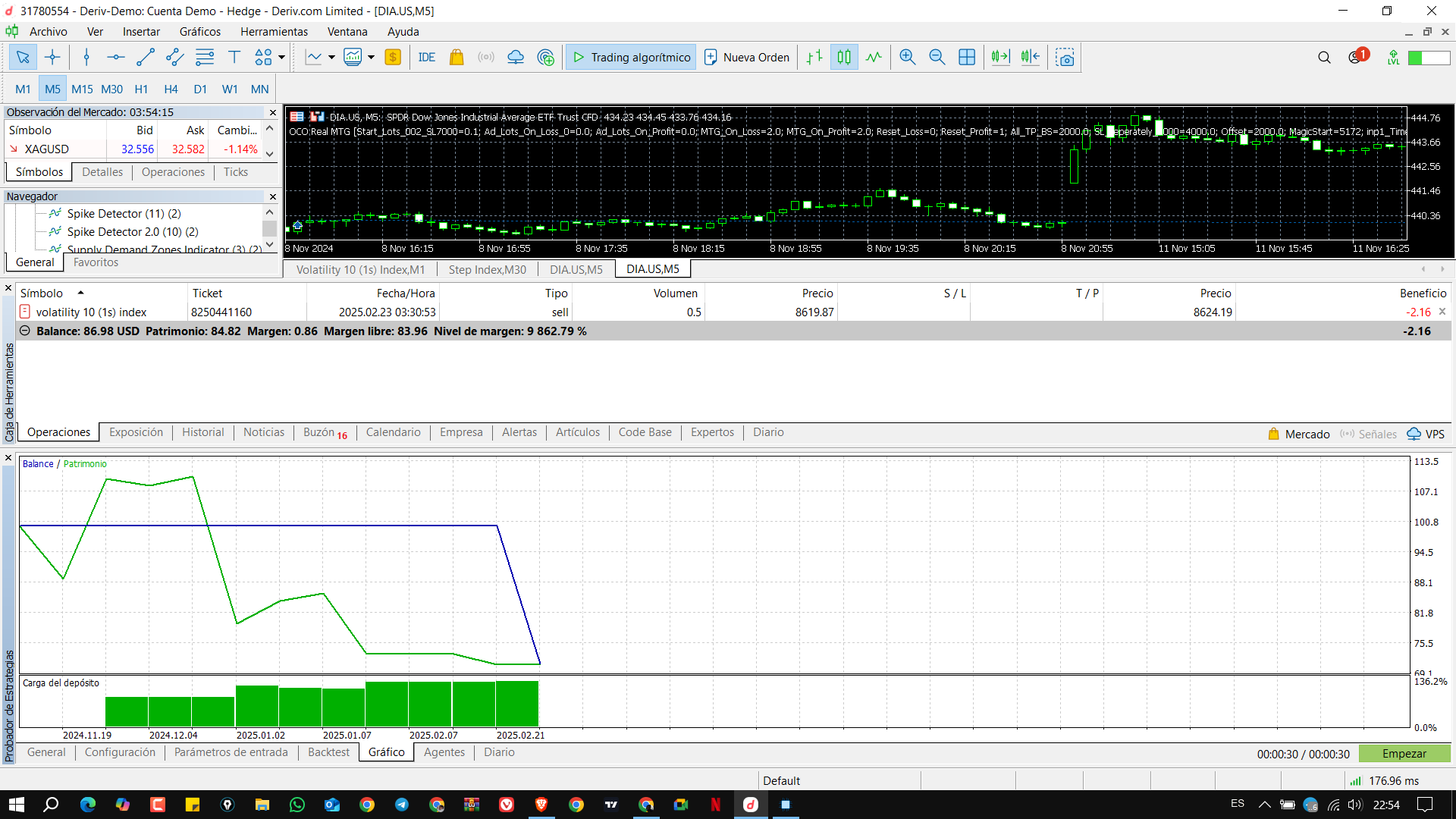The height and width of the screenshot is (819, 1456).
Task: Open Windows Start menu
Action: click(x=17, y=805)
